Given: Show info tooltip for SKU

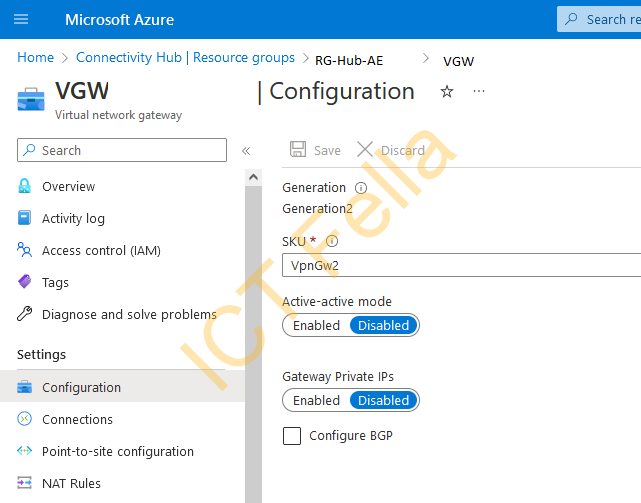Looking at the screenshot, I should click(x=332, y=241).
